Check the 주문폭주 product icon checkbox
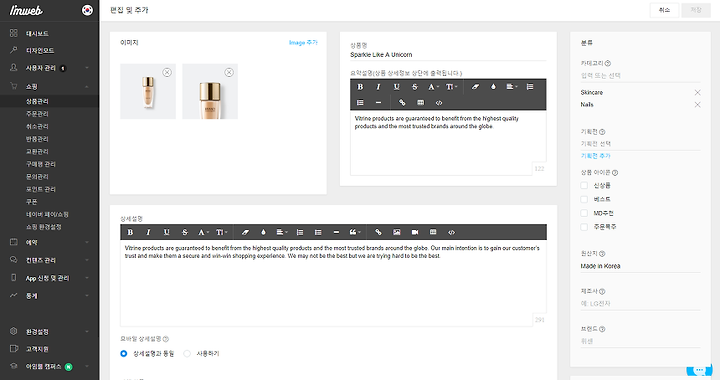 (x=584, y=227)
